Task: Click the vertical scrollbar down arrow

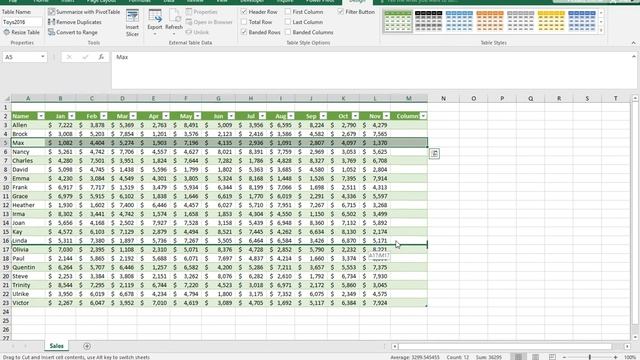Action: (635, 337)
